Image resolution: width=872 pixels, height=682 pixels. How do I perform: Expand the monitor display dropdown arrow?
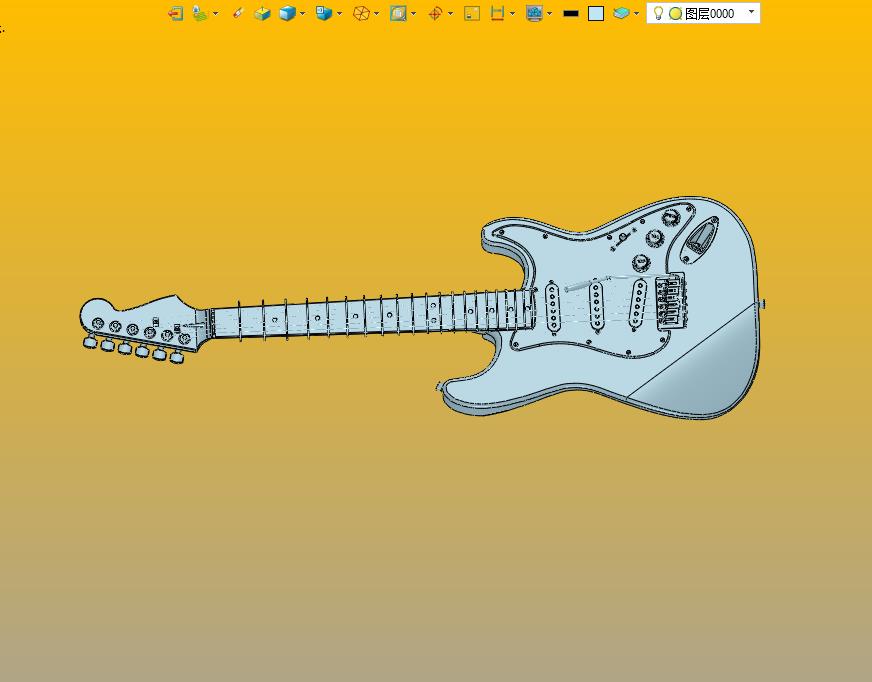[x=549, y=13]
